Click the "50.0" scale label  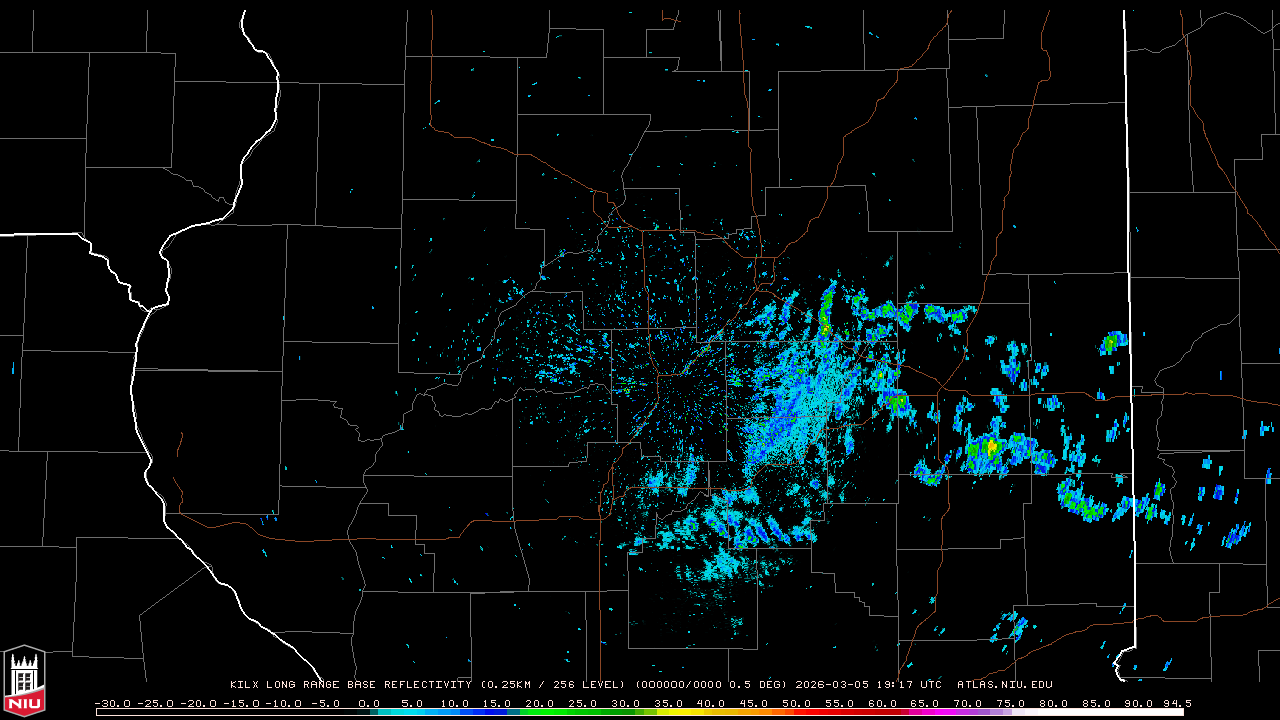(x=796, y=703)
